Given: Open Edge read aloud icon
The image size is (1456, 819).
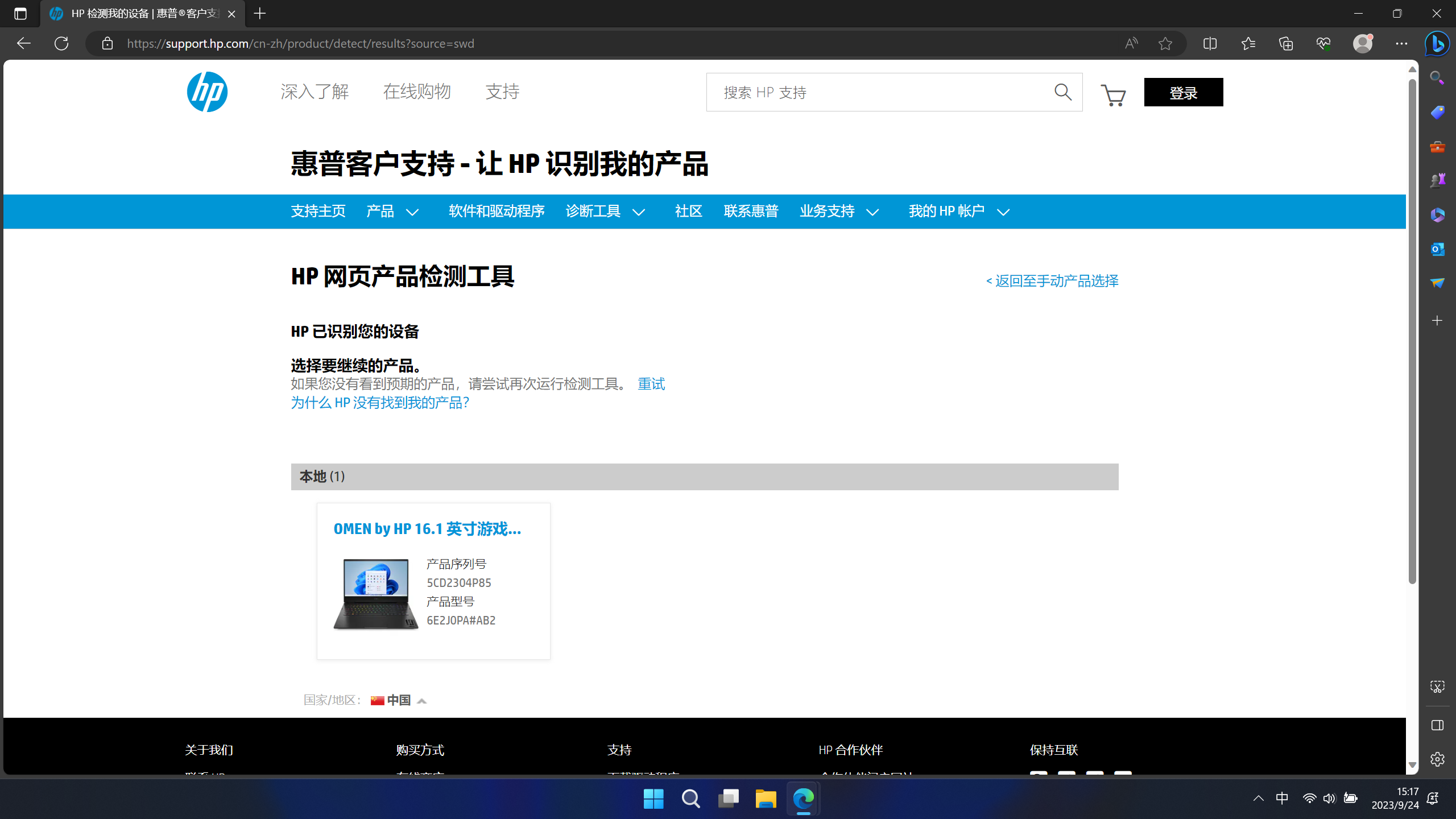Looking at the screenshot, I should pos(1131,44).
